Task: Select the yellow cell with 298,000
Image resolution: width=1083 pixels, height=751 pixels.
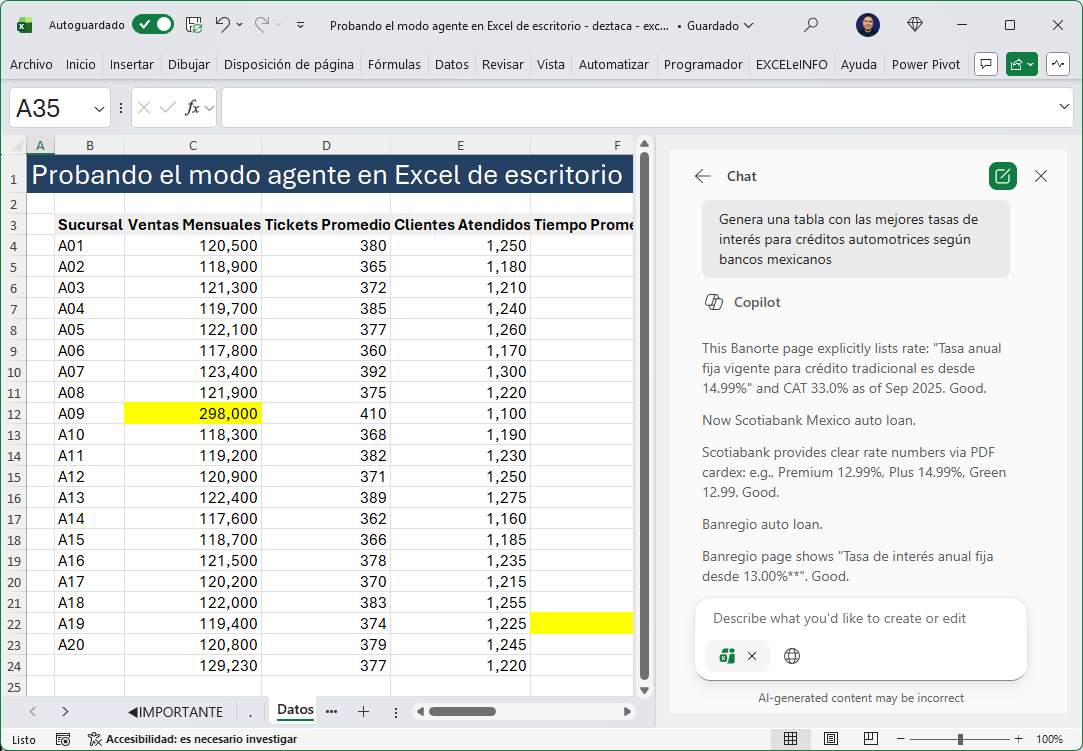Action: click(193, 414)
